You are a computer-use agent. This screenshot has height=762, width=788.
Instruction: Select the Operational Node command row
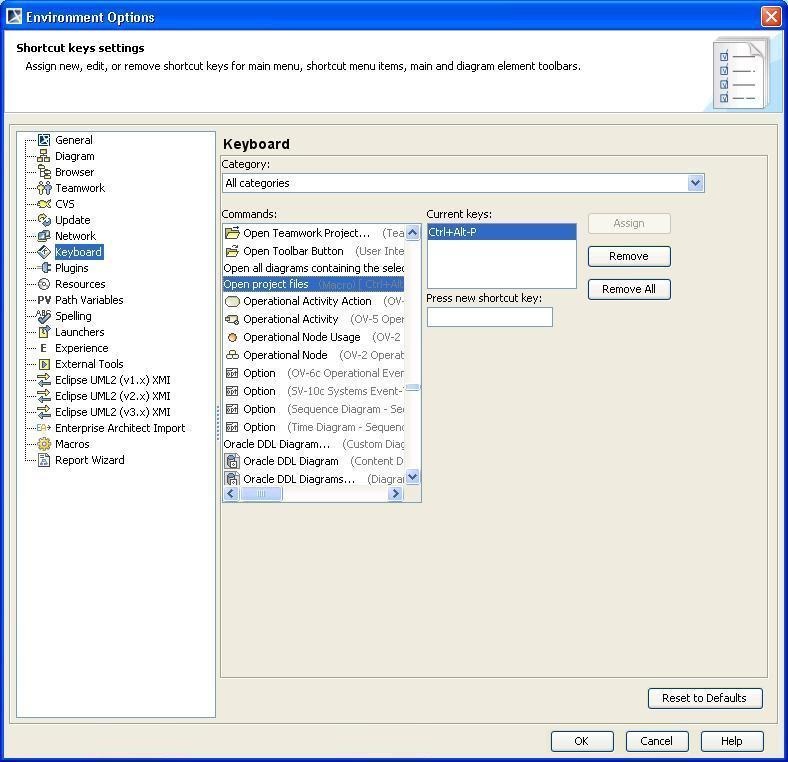point(314,355)
